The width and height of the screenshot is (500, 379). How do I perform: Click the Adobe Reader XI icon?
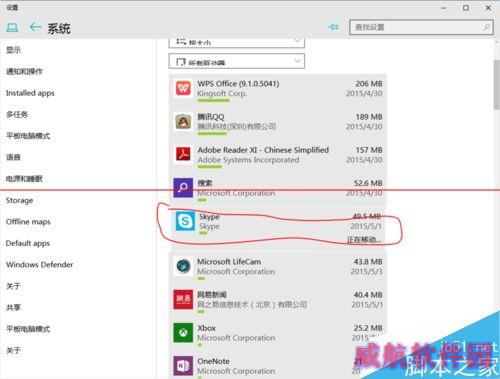[183, 155]
